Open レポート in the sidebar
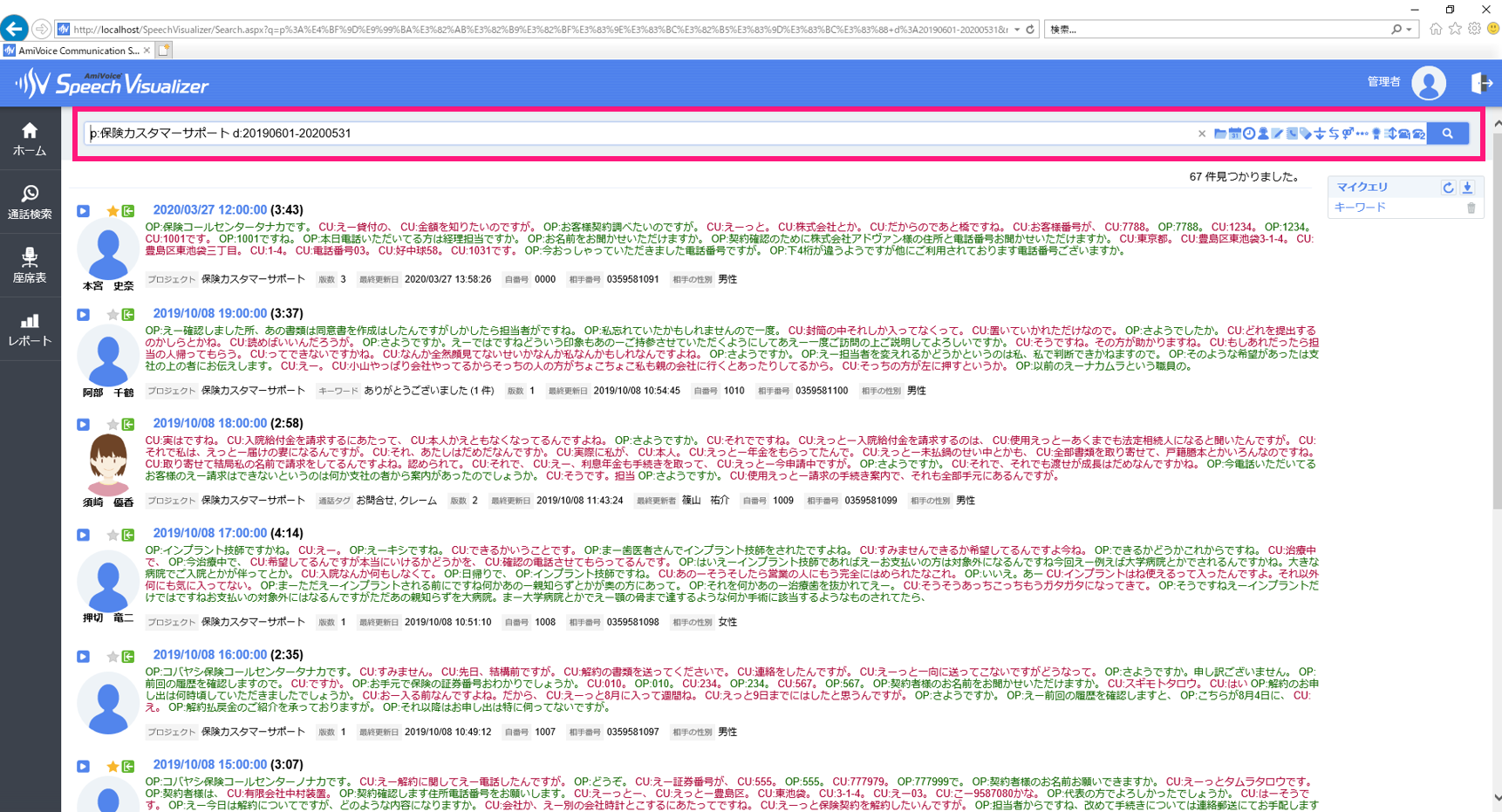The width and height of the screenshot is (1502, 812). 30,329
